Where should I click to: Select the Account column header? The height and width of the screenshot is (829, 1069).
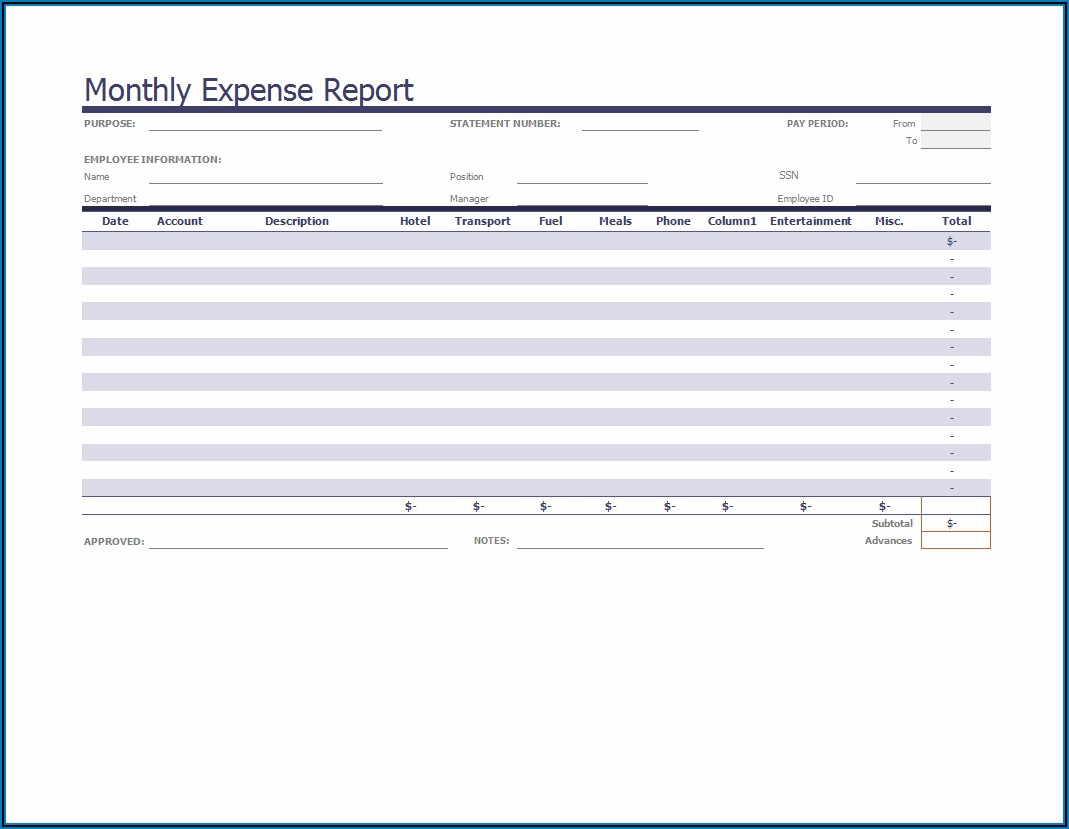[180, 221]
